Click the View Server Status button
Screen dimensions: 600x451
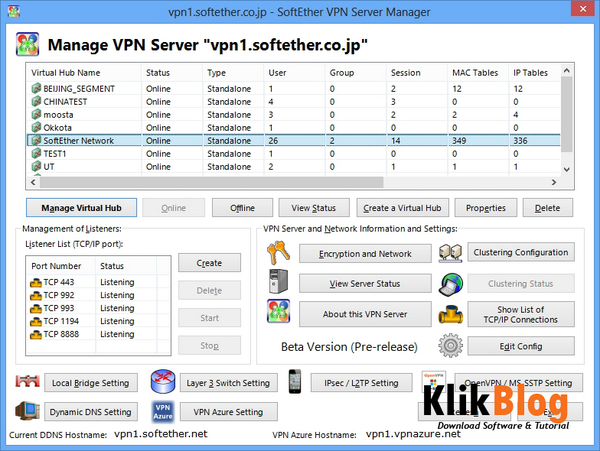point(365,283)
